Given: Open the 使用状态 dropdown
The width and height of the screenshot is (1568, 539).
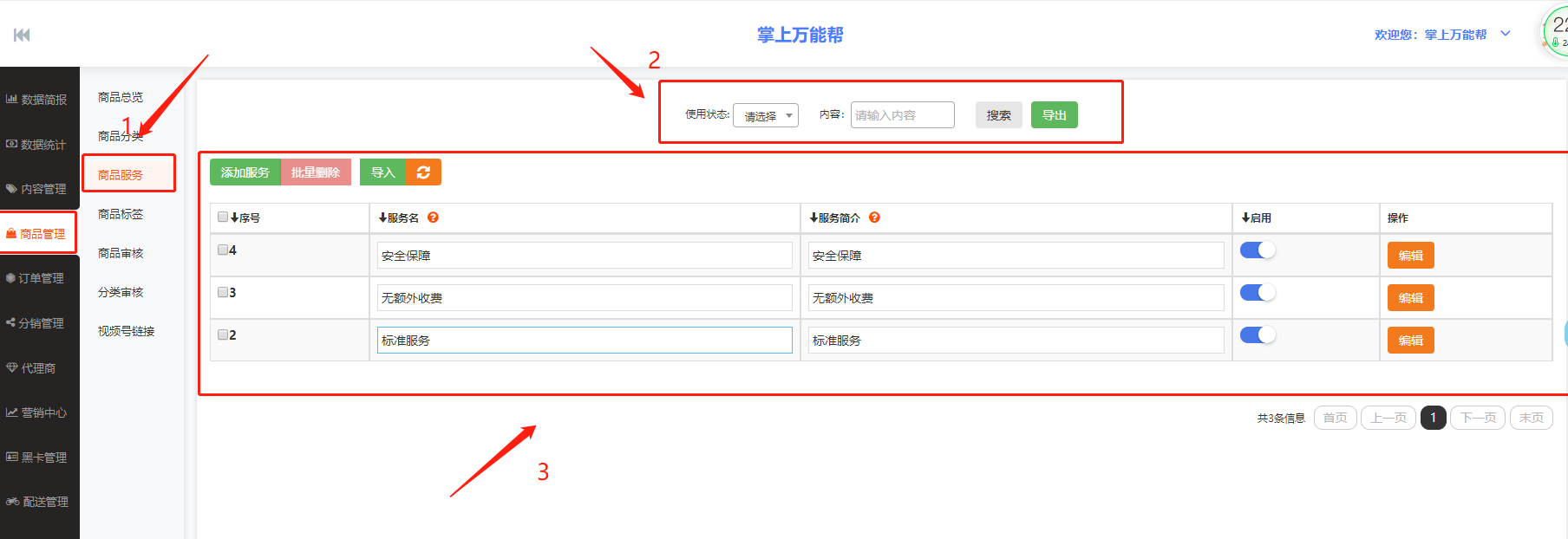Looking at the screenshot, I should (765, 115).
